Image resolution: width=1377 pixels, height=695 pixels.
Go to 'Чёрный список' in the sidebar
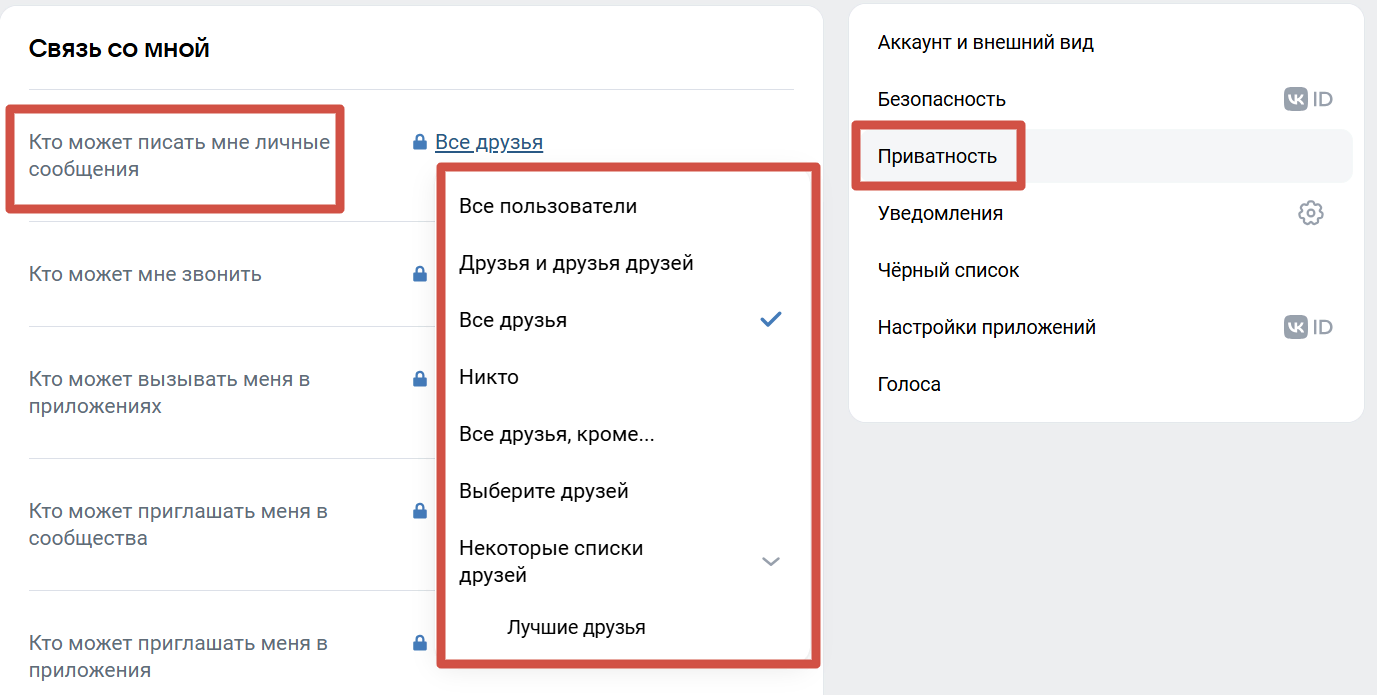point(948,271)
